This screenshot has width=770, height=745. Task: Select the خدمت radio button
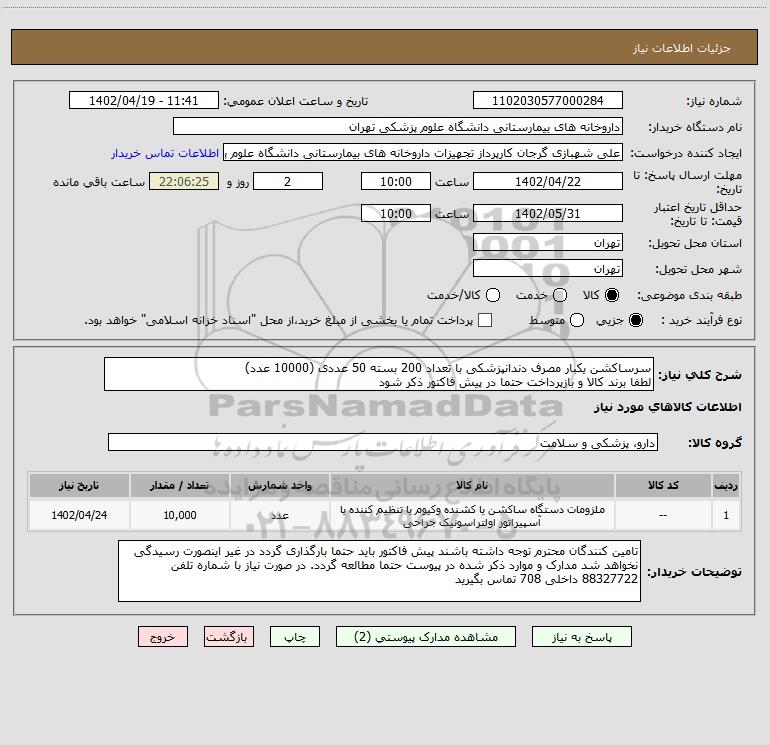tap(560, 295)
